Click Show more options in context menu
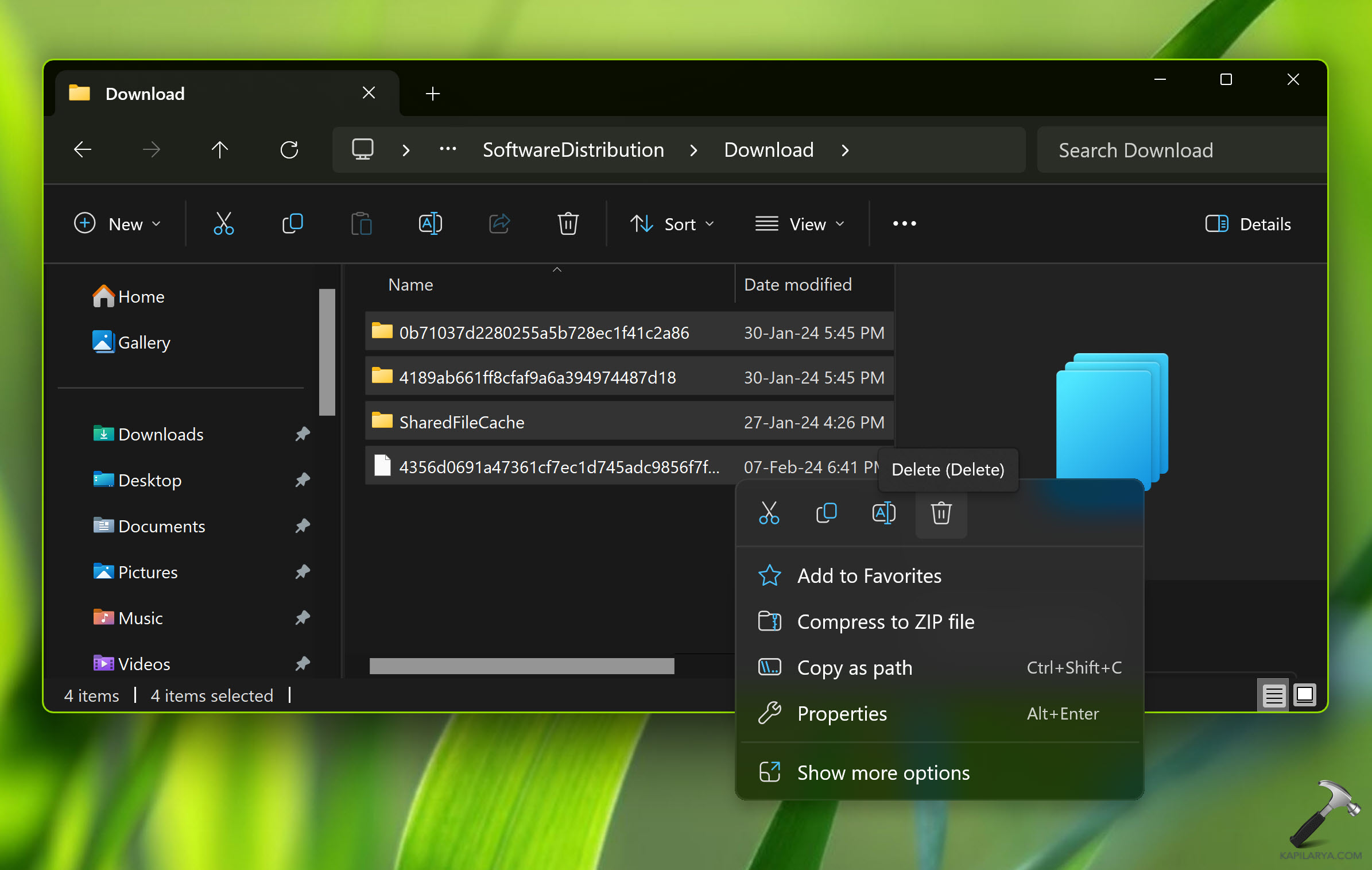Image resolution: width=1372 pixels, height=870 pixels. point(882,772)
